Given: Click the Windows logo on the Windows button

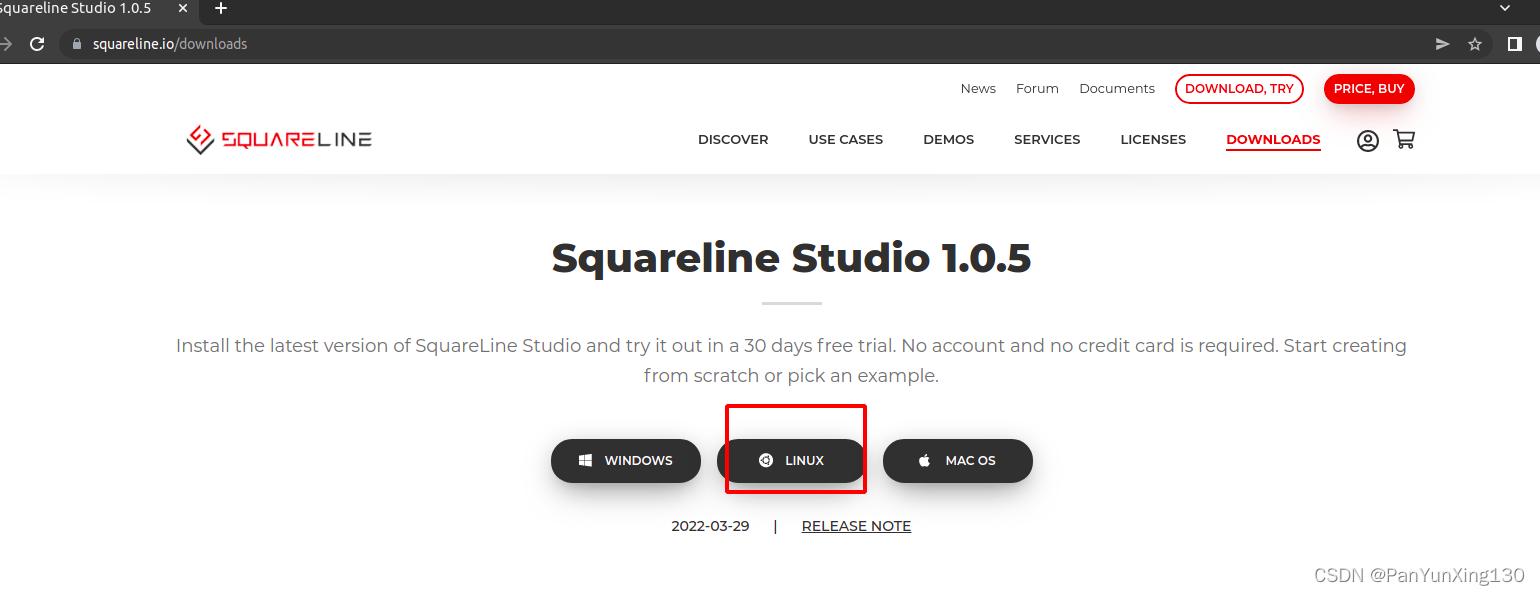Looking at the screenshot, I should [x=585, y=460].
